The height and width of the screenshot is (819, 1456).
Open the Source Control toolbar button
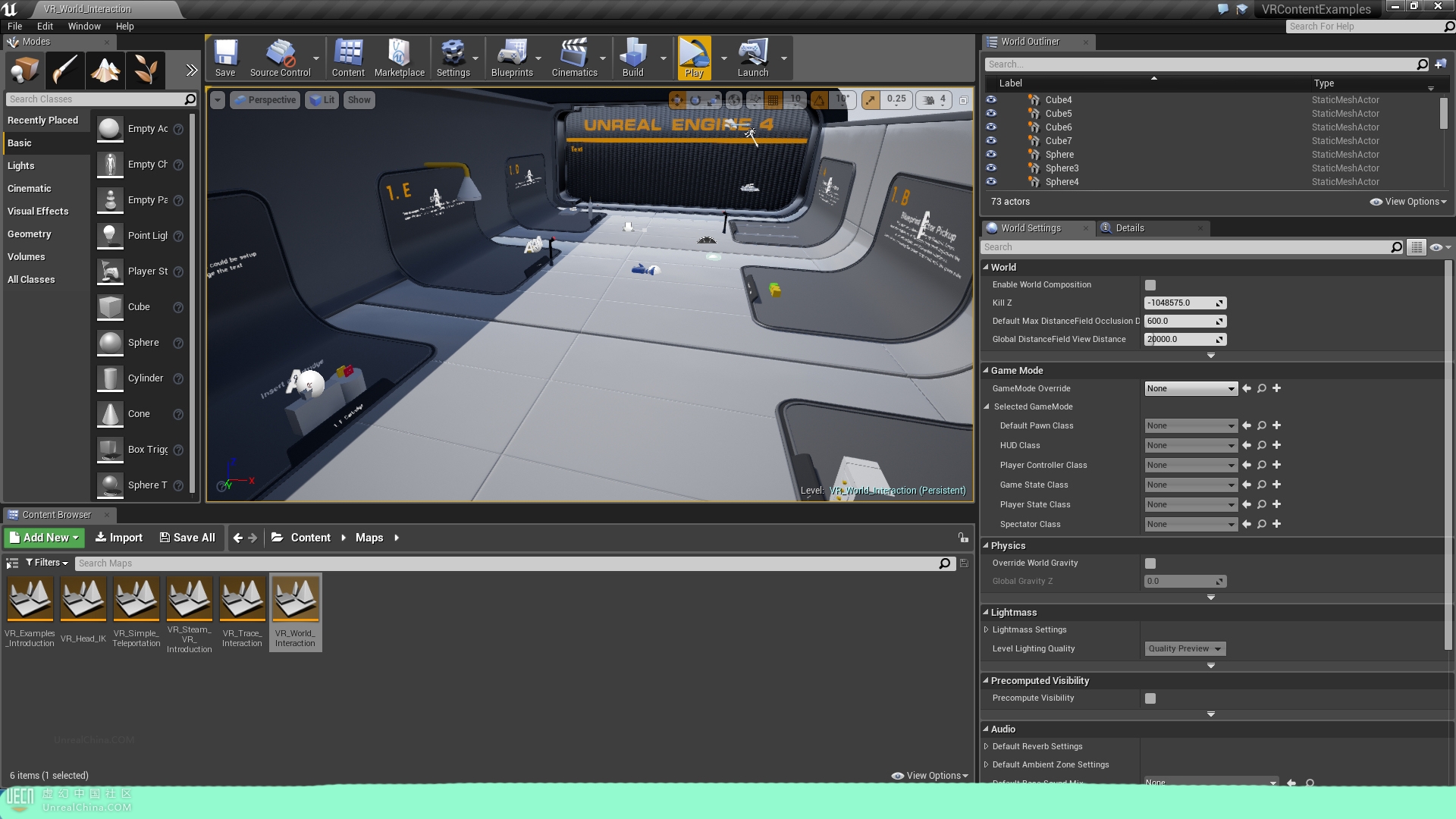pyautogui.click(x=280, y=58)
